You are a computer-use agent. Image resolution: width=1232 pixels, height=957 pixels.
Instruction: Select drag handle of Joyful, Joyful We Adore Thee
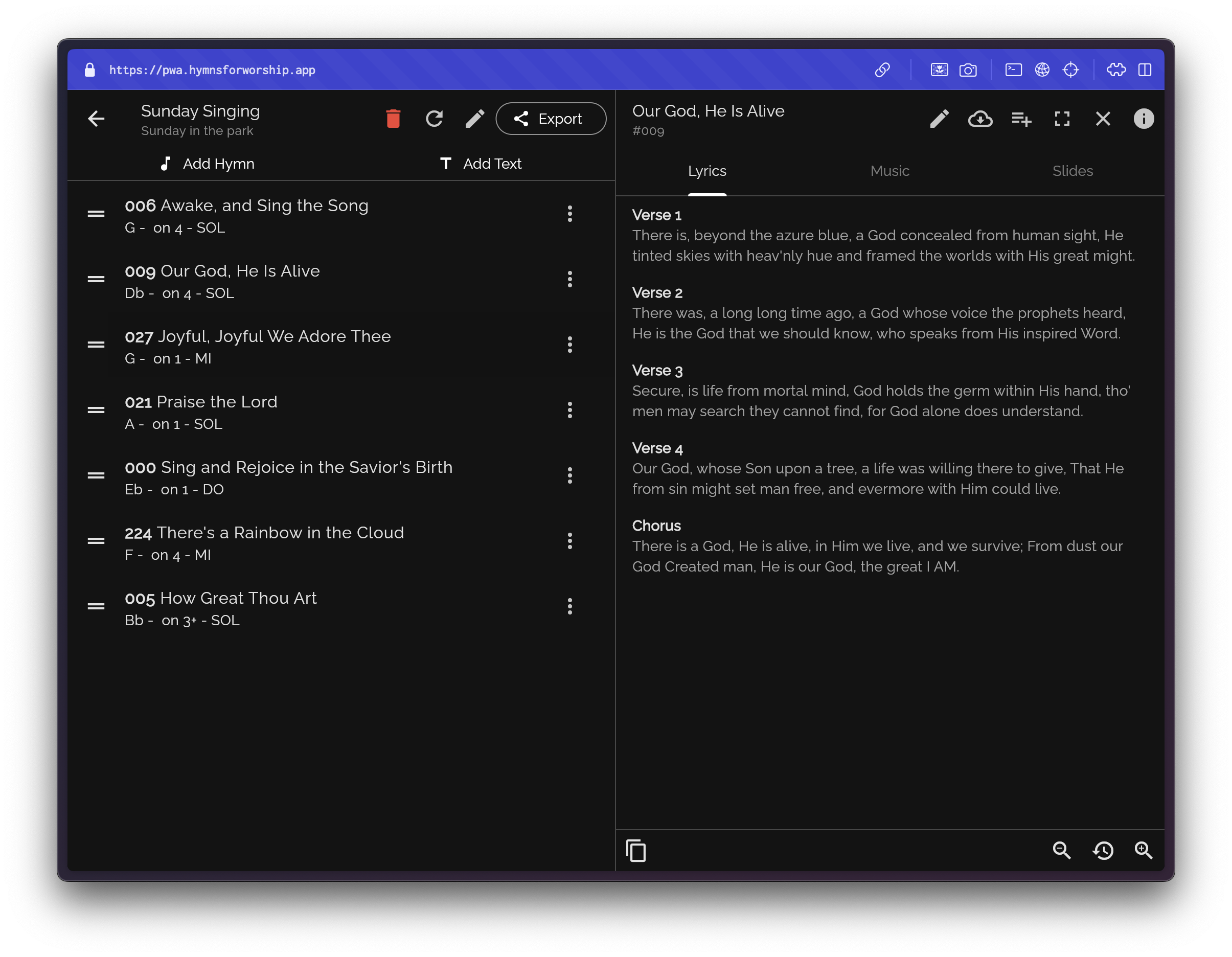click(x=96, y=345)
